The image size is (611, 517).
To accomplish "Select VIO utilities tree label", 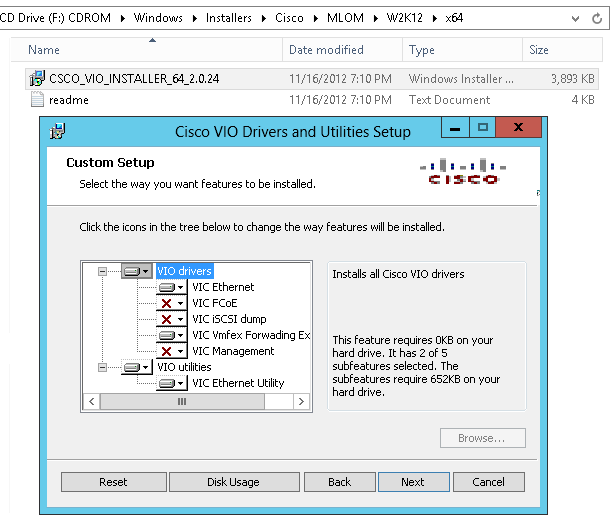I will [x=184, y=367].
